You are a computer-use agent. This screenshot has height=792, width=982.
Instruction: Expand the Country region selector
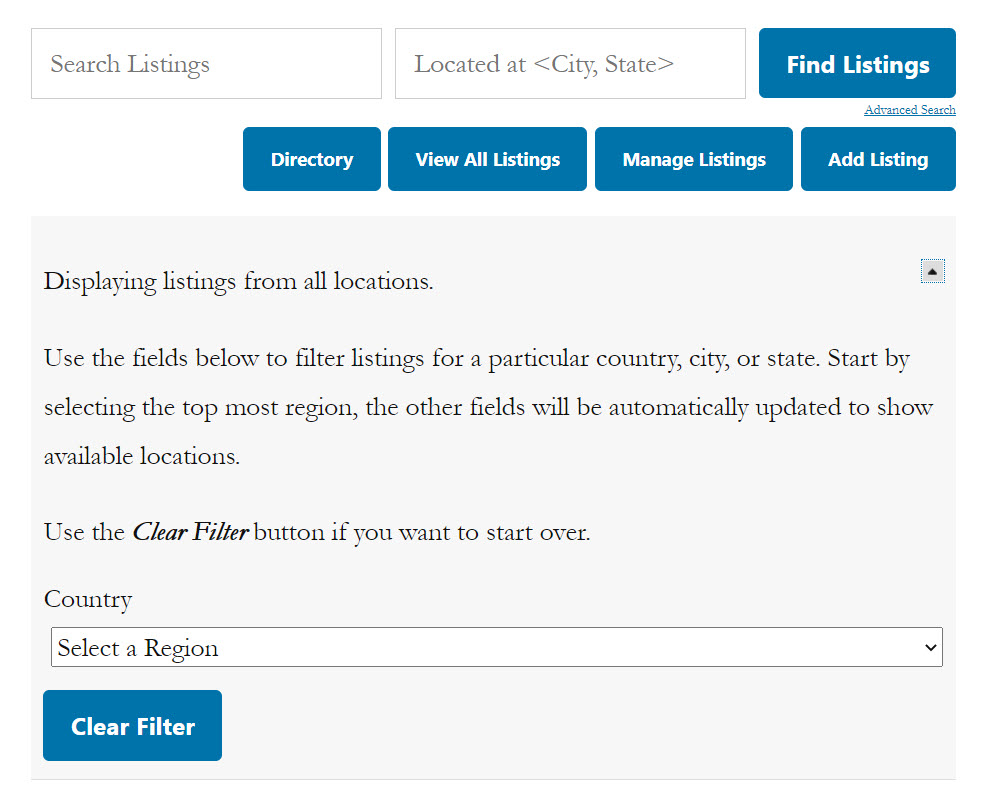click(497, 647)
